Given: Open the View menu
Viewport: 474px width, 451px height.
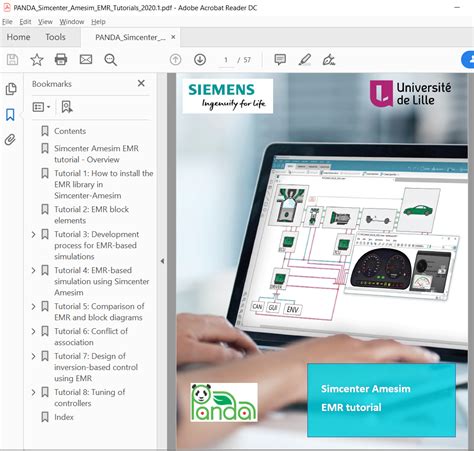Looking at the screenshot, I should point(45,22).
